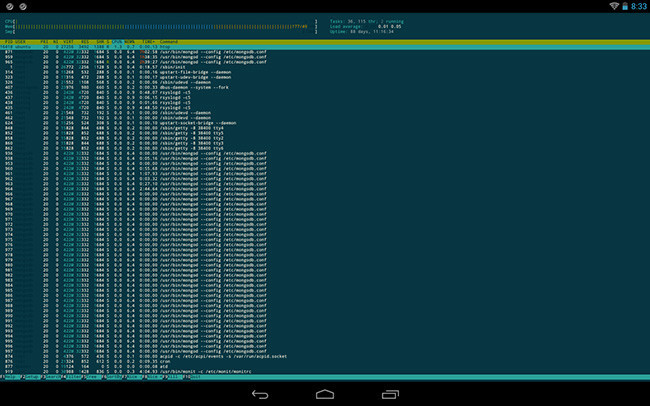Click the Mem usage meter bar

click(161, 26)
